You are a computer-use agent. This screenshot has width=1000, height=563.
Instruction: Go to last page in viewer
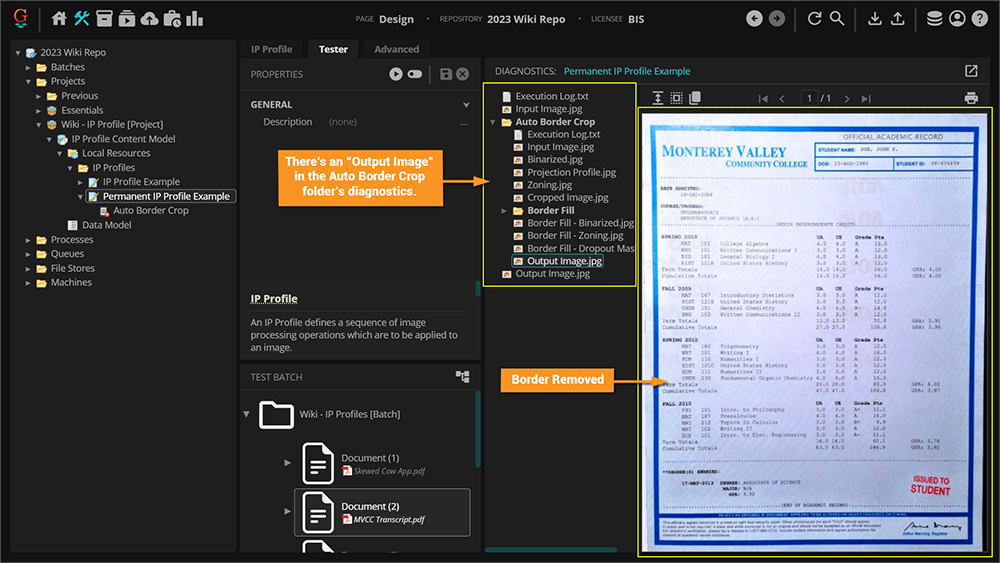coord(866,99)
